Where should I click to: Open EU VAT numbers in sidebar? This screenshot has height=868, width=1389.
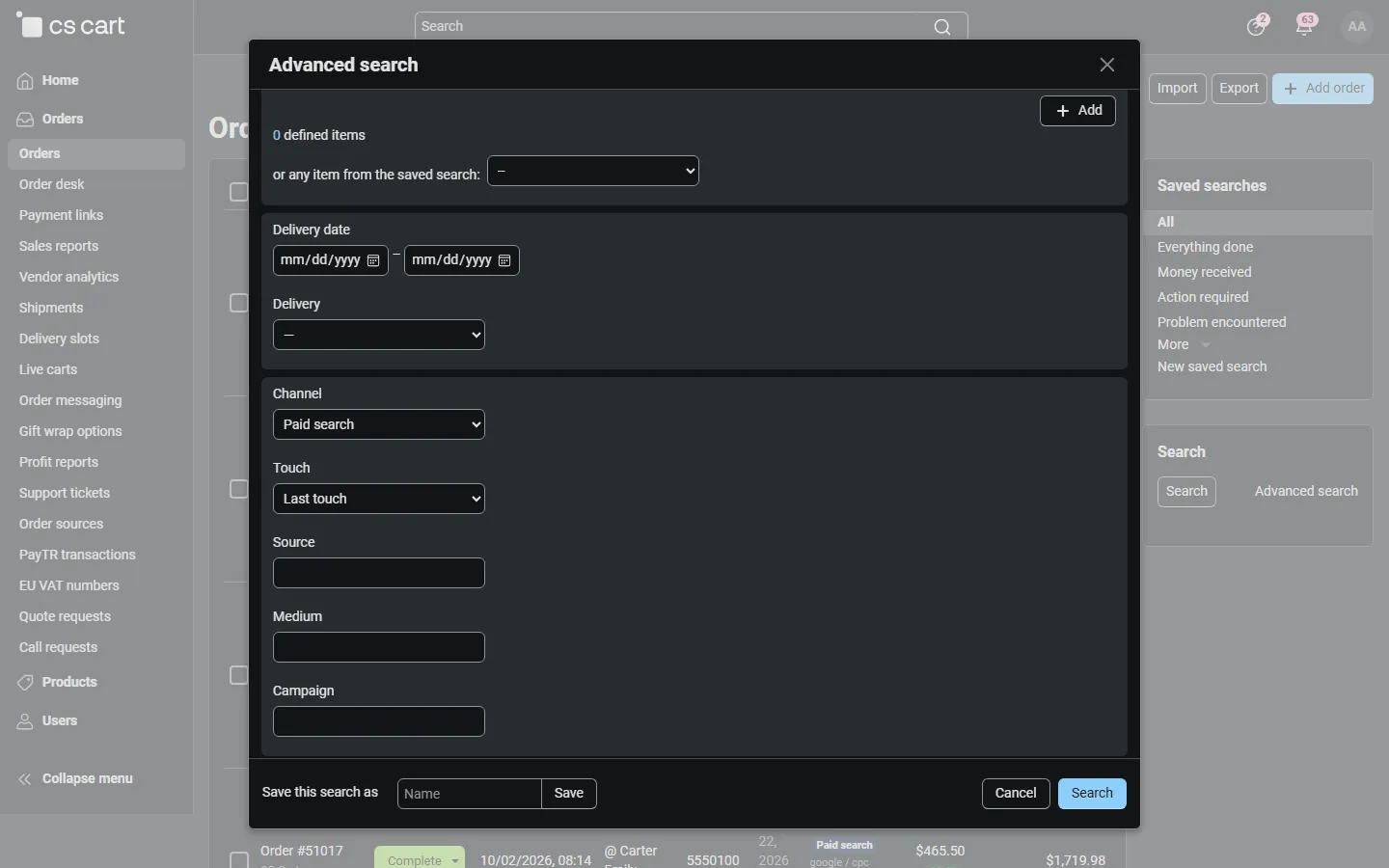tap(69, 585)
